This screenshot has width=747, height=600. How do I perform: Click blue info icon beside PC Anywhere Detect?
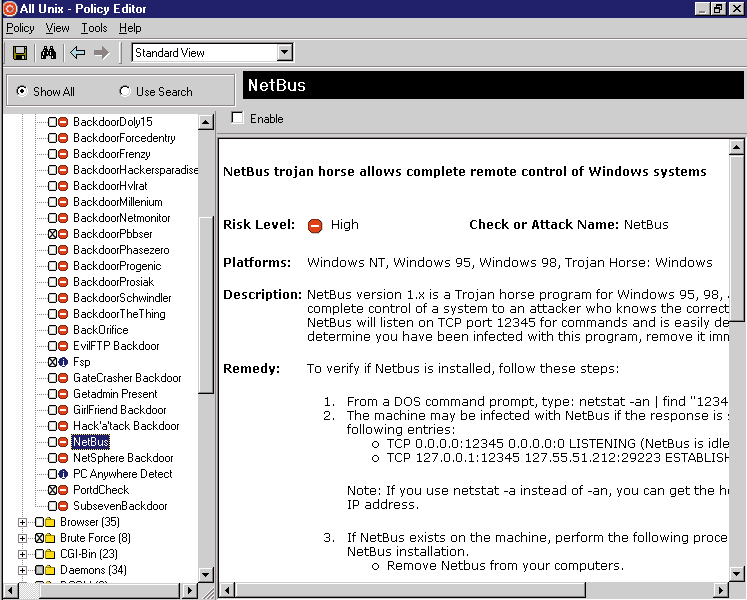(63, 474)
